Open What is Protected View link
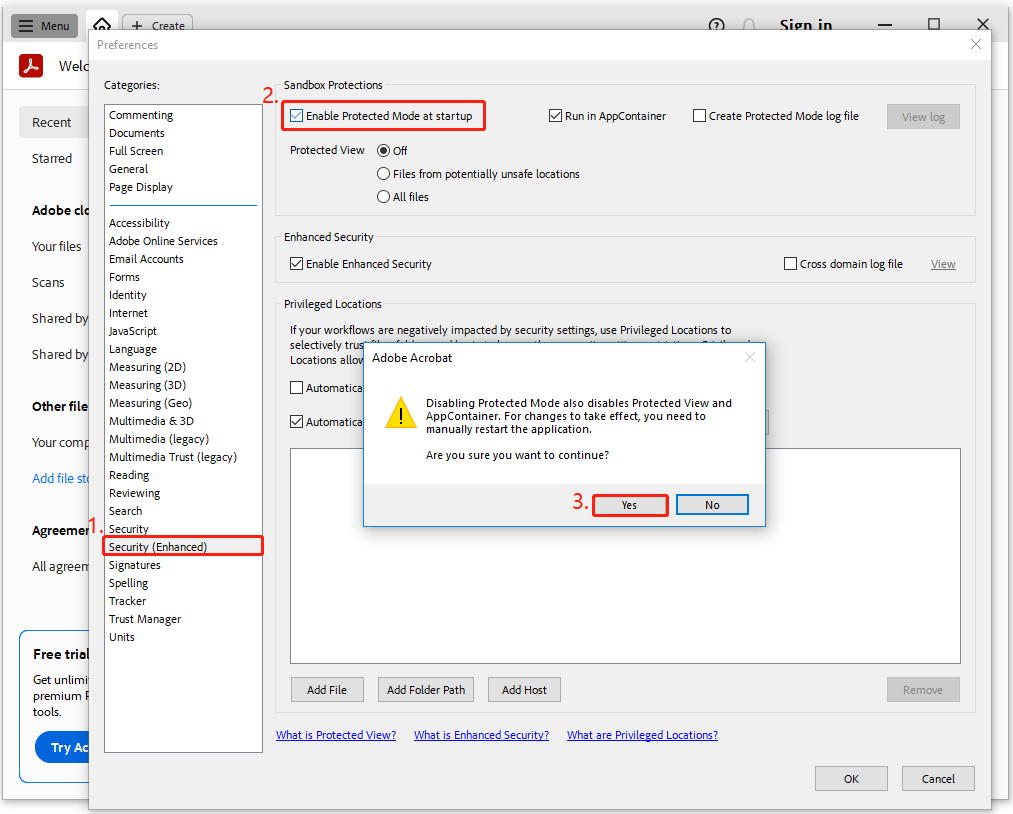This screenshot has height=814, width=1013. 336,735
